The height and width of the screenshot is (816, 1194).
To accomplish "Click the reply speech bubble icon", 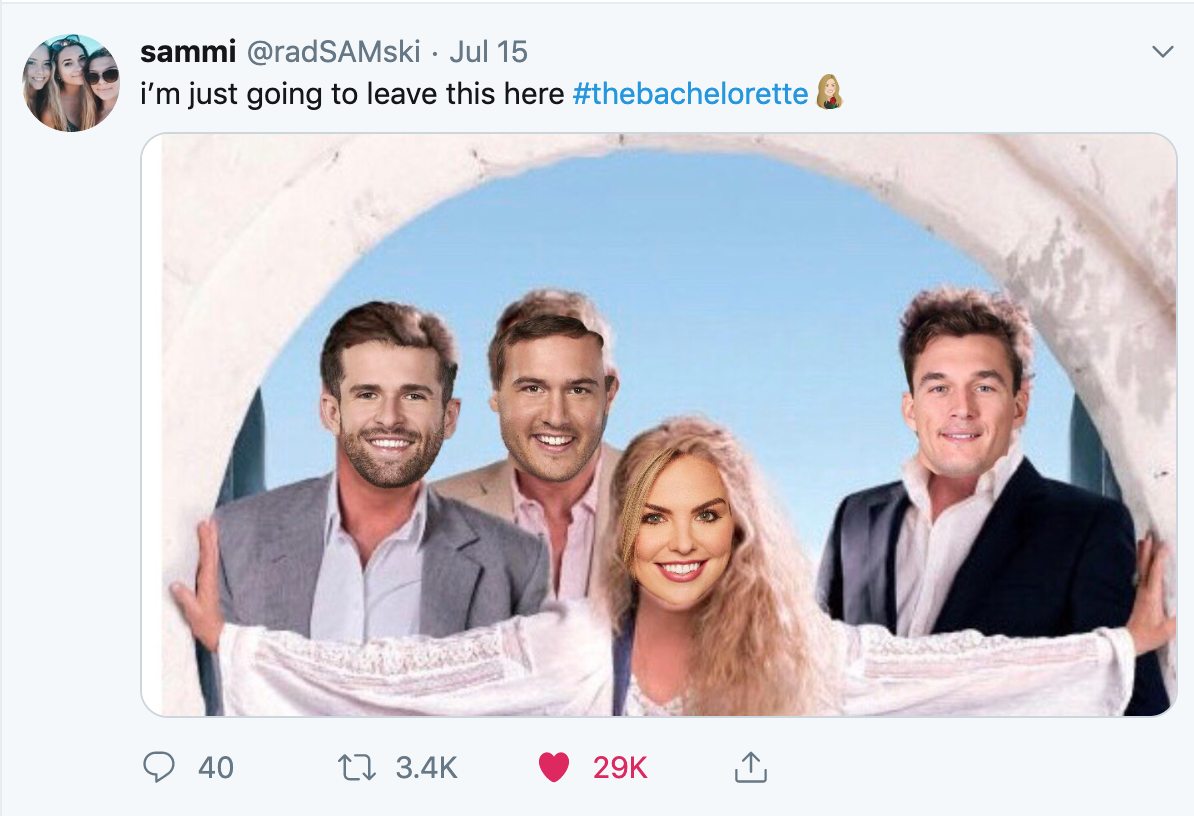I will point(160,767).
